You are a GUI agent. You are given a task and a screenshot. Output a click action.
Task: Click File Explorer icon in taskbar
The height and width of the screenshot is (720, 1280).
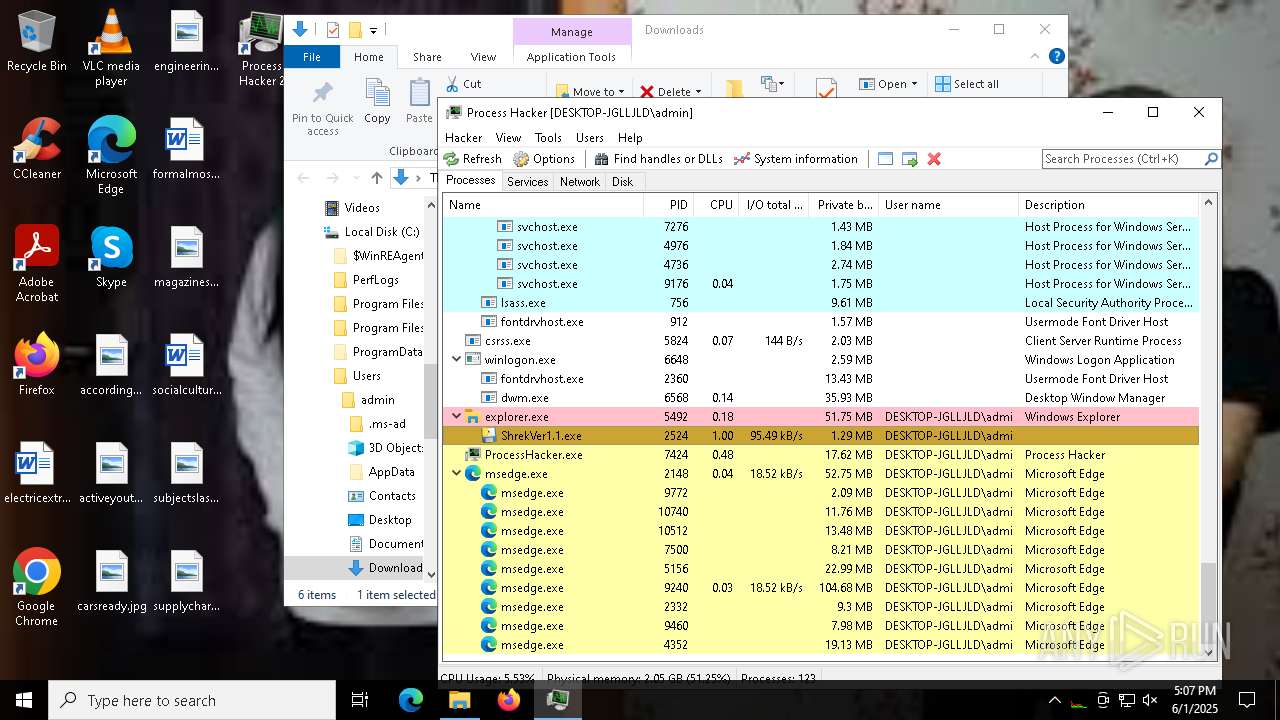coord(460,700)
